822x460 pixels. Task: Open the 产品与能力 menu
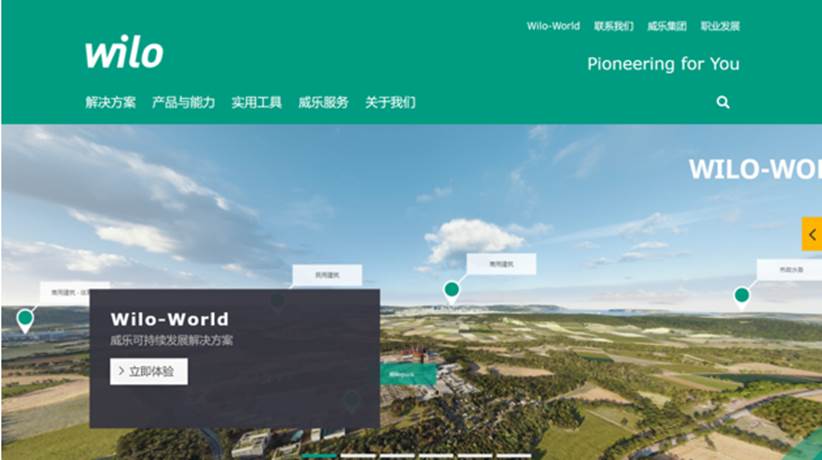point(183,102)
